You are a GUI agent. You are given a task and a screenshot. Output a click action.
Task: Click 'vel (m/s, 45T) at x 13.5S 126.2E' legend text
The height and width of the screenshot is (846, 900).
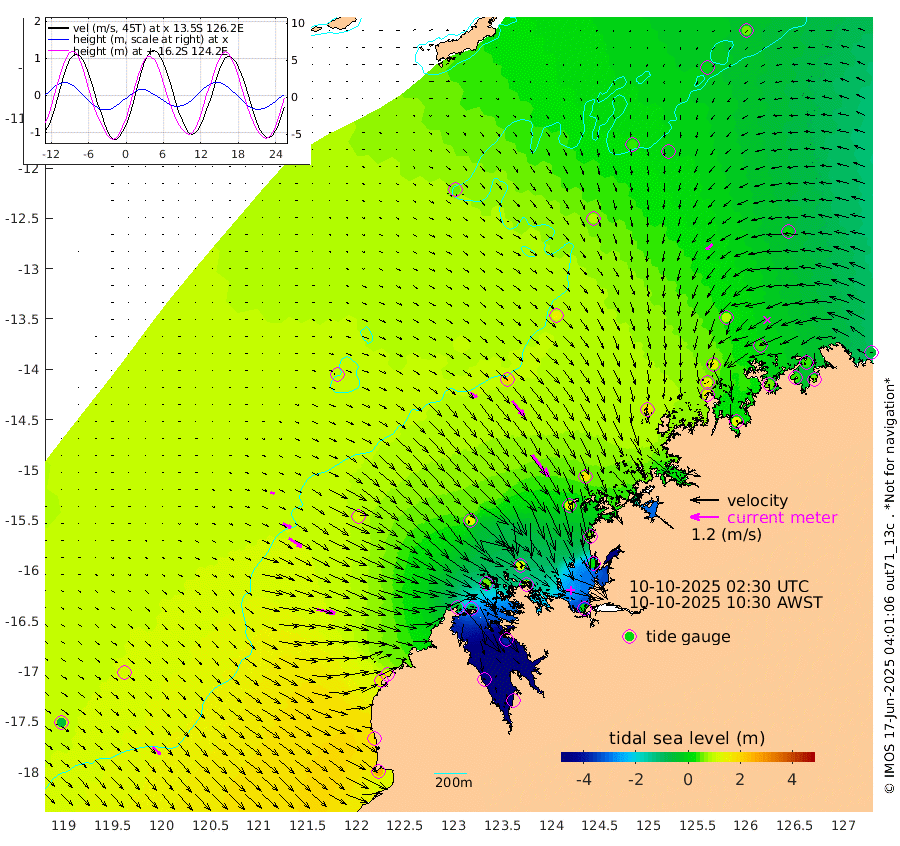click(158, 28)
